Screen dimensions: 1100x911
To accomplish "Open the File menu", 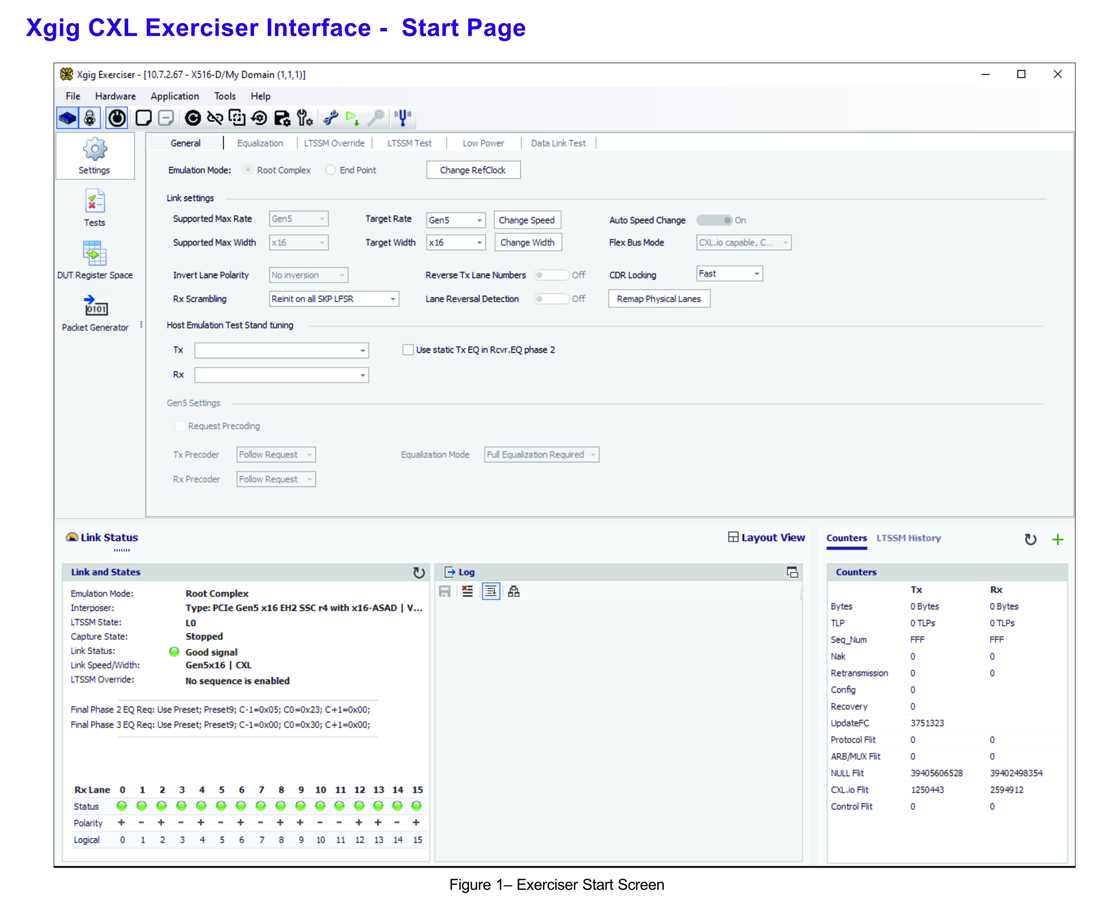I will click(x=73, y=96).
